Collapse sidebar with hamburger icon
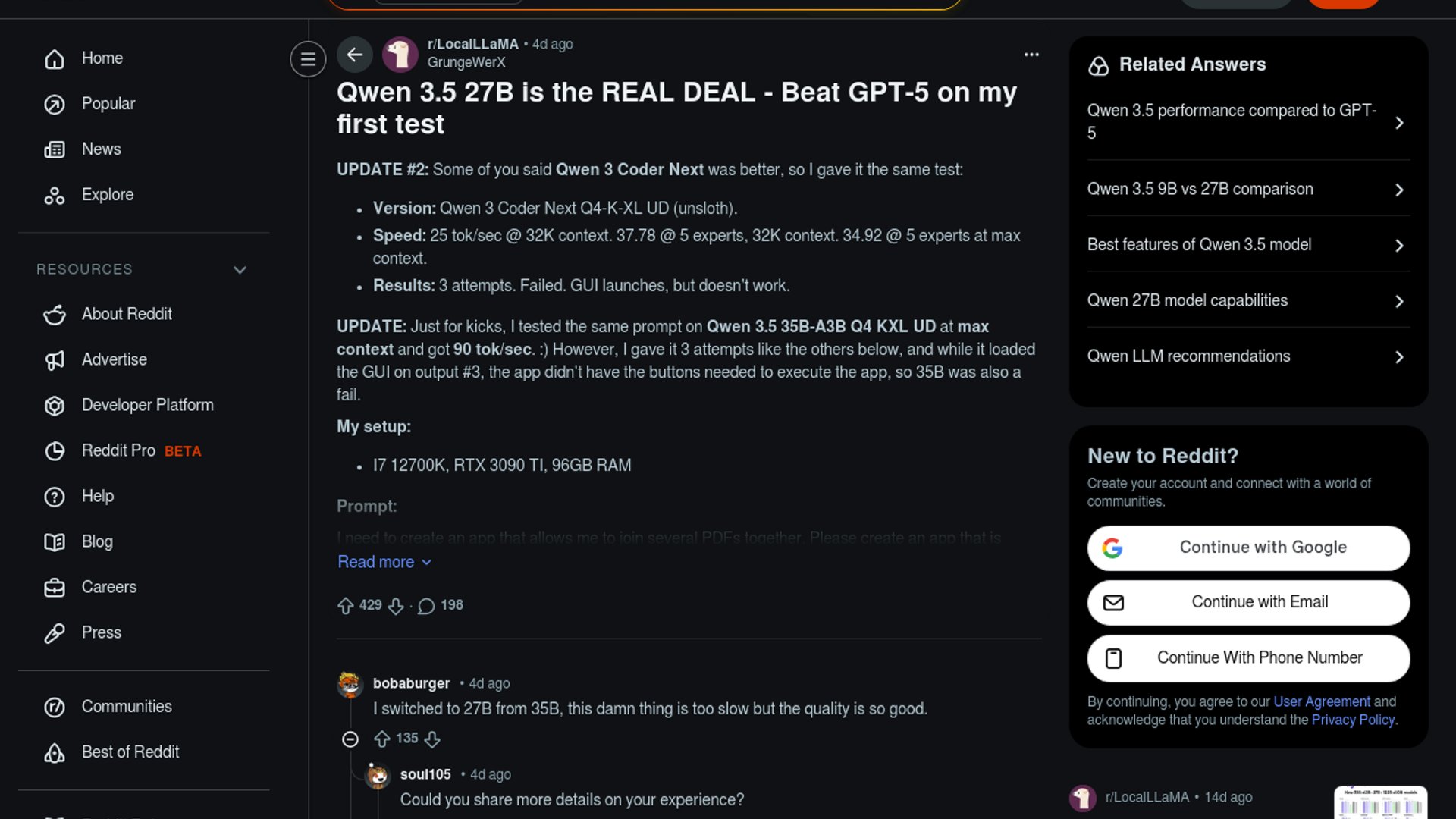This screenshot has width=1456, height=819. coord(308,58)
